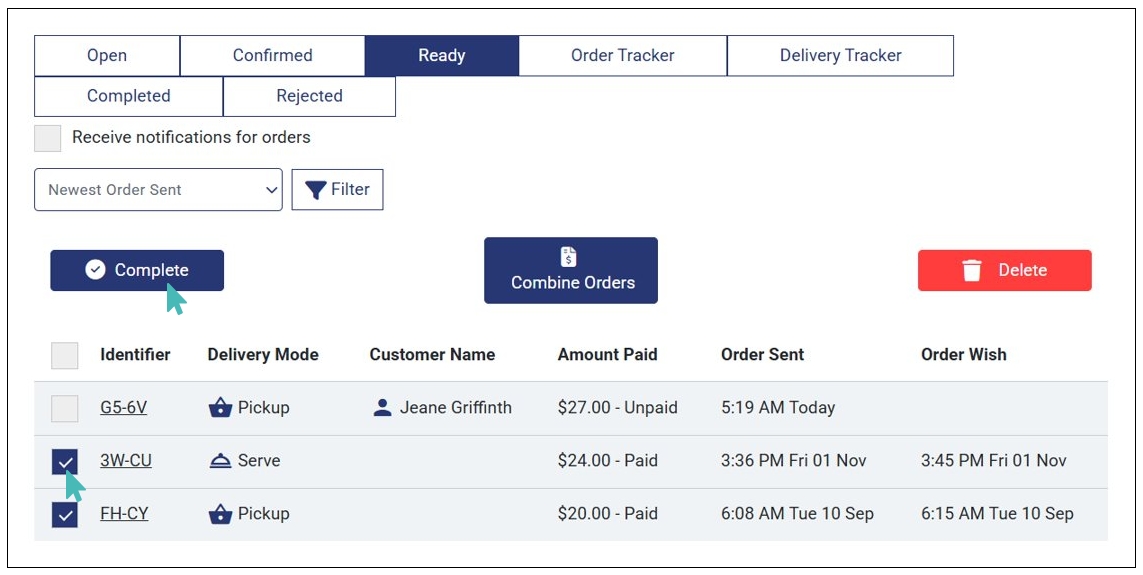The image size is (1143, 575).
Task: Click the Order Sent column header
Action: [x=762, y=355]
